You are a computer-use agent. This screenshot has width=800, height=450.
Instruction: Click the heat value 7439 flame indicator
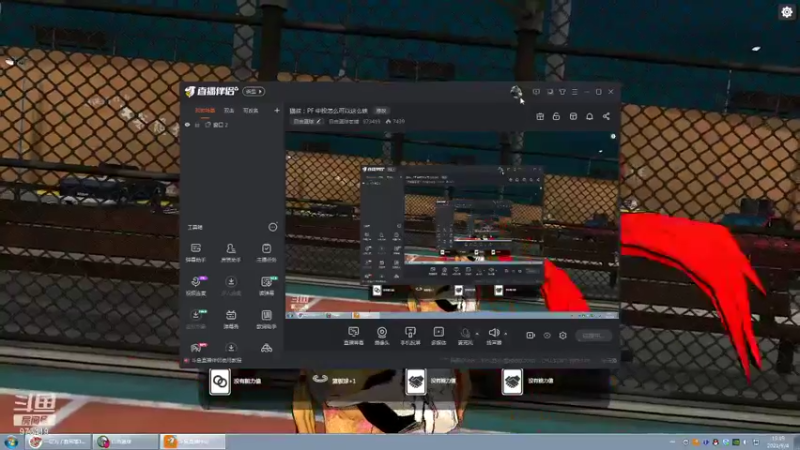[395, 121]
